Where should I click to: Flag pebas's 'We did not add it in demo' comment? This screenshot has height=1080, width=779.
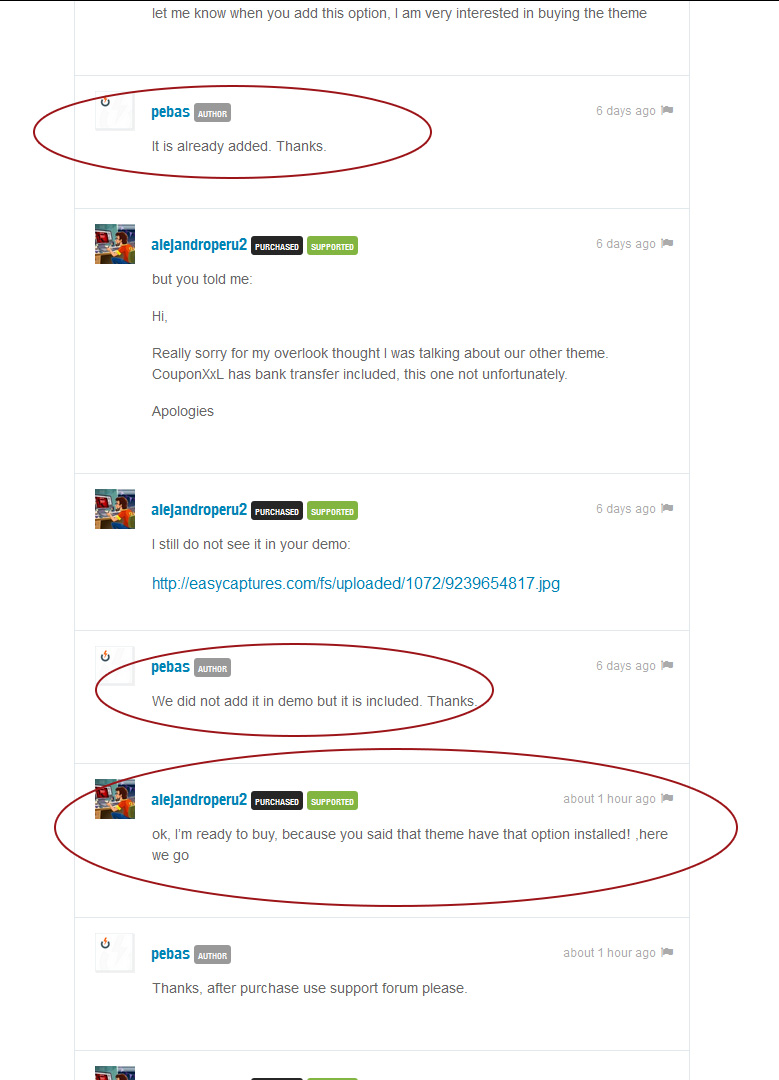[x=667, y=665]
